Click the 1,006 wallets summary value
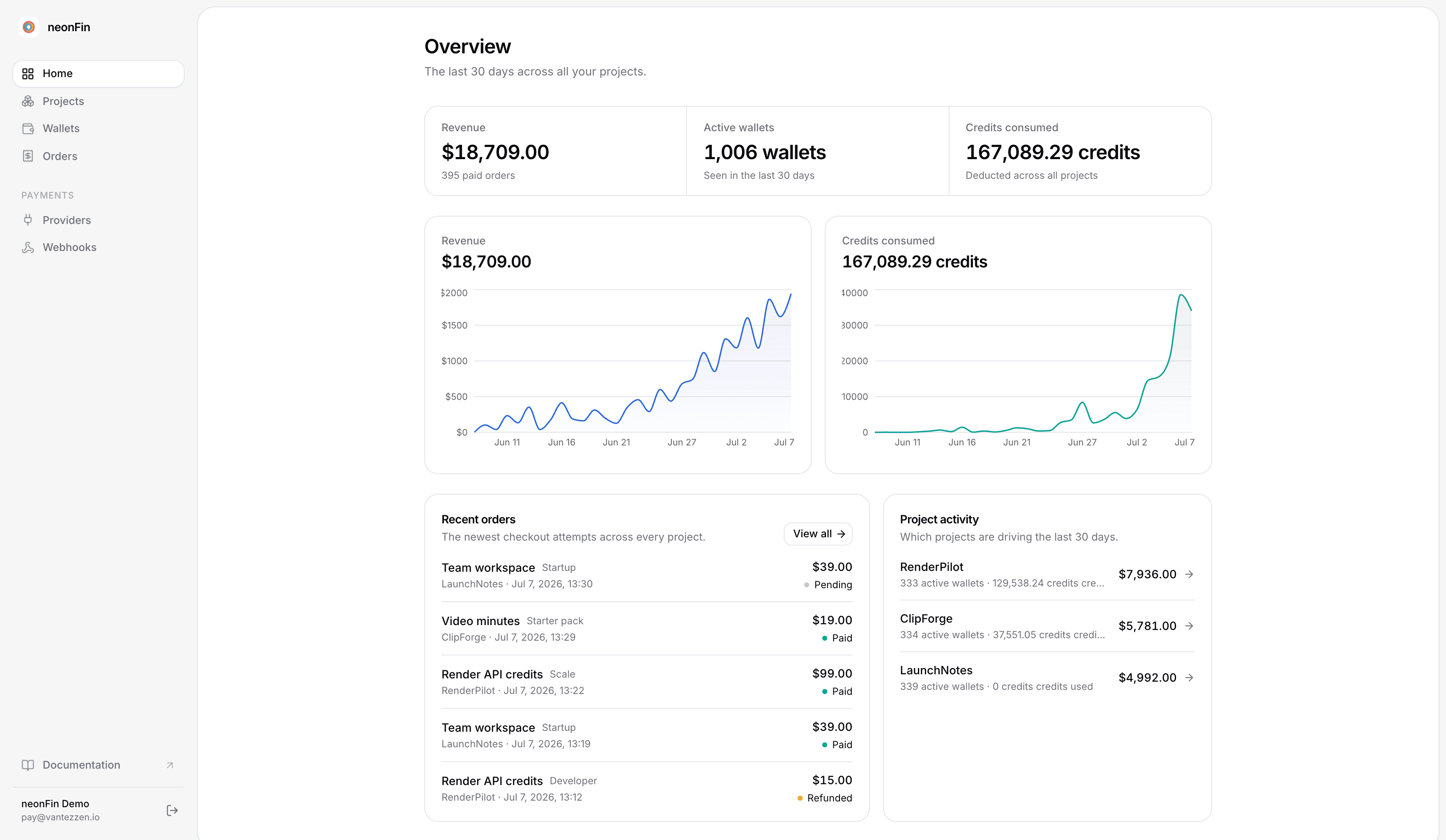This screenshot has width=1446, height=840. pyautogui.click(x=764, y=153)
